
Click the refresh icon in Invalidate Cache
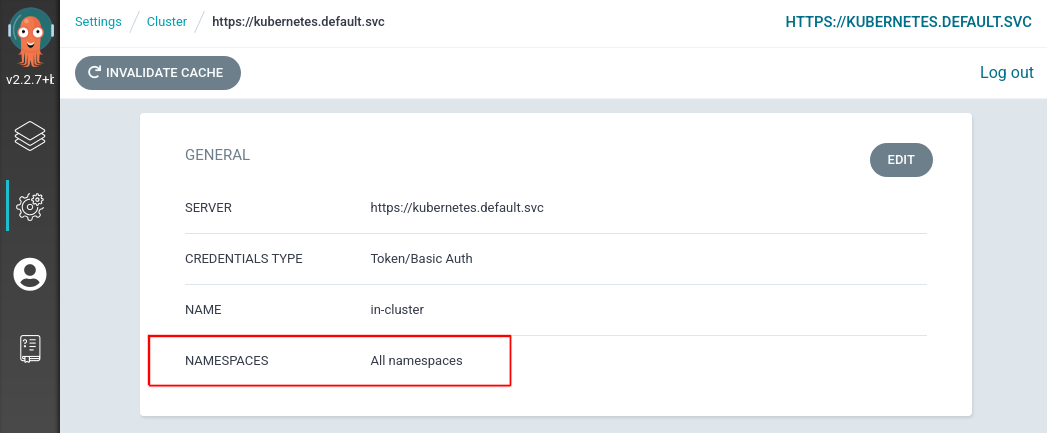click(x=95, y=73)
